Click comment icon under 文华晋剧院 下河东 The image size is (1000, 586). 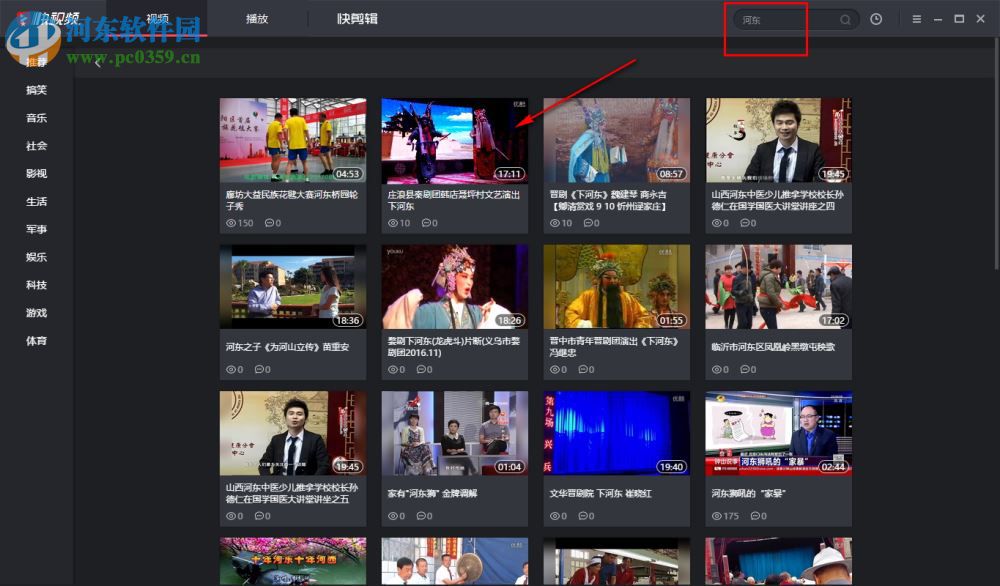(583, 516)
